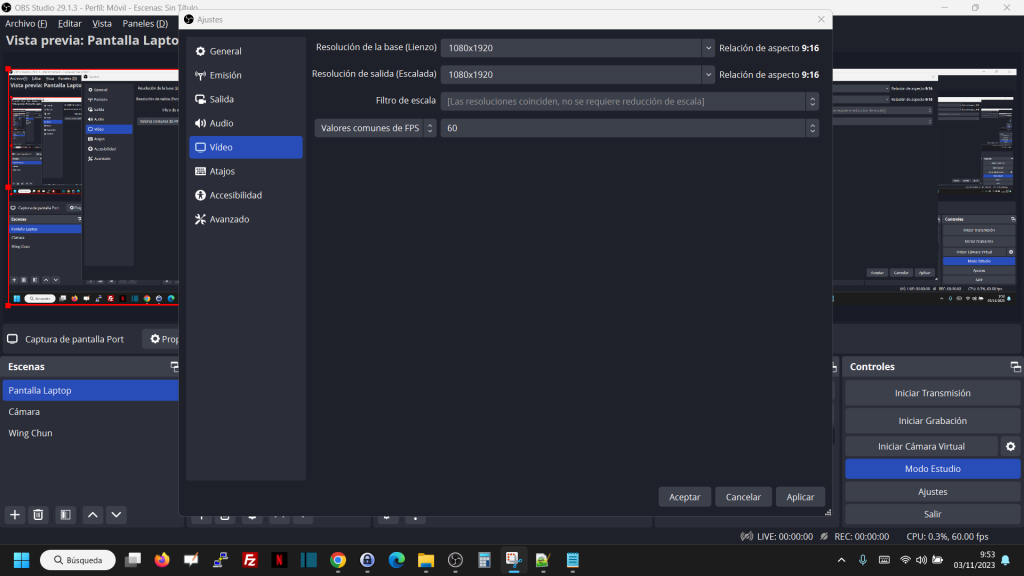Click the LIVE 00:00:00 status indicator
This screenshot has height=576, width=1024.
(777, 536)
